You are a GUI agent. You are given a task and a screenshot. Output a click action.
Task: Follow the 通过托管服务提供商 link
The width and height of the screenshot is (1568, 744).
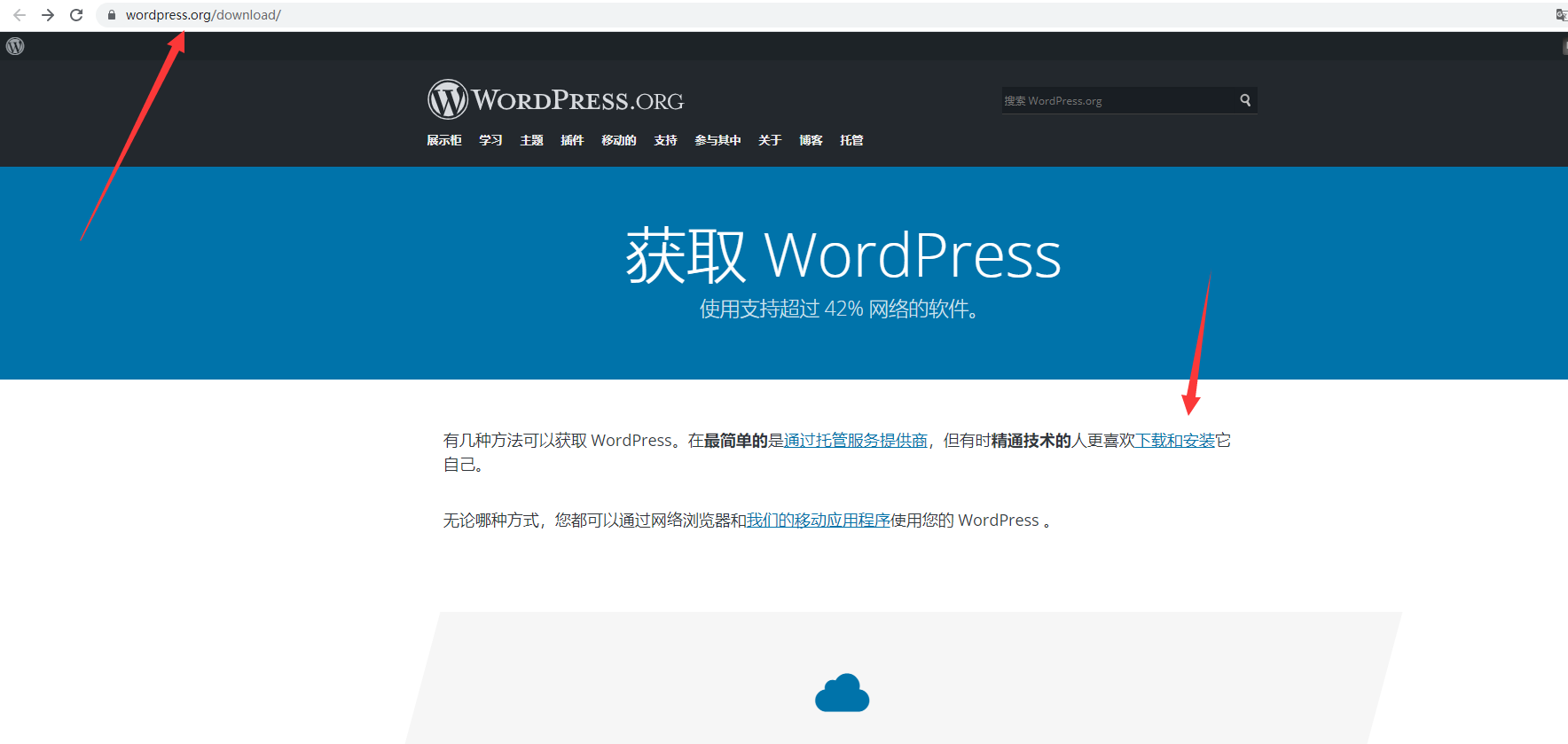(856, 441)
